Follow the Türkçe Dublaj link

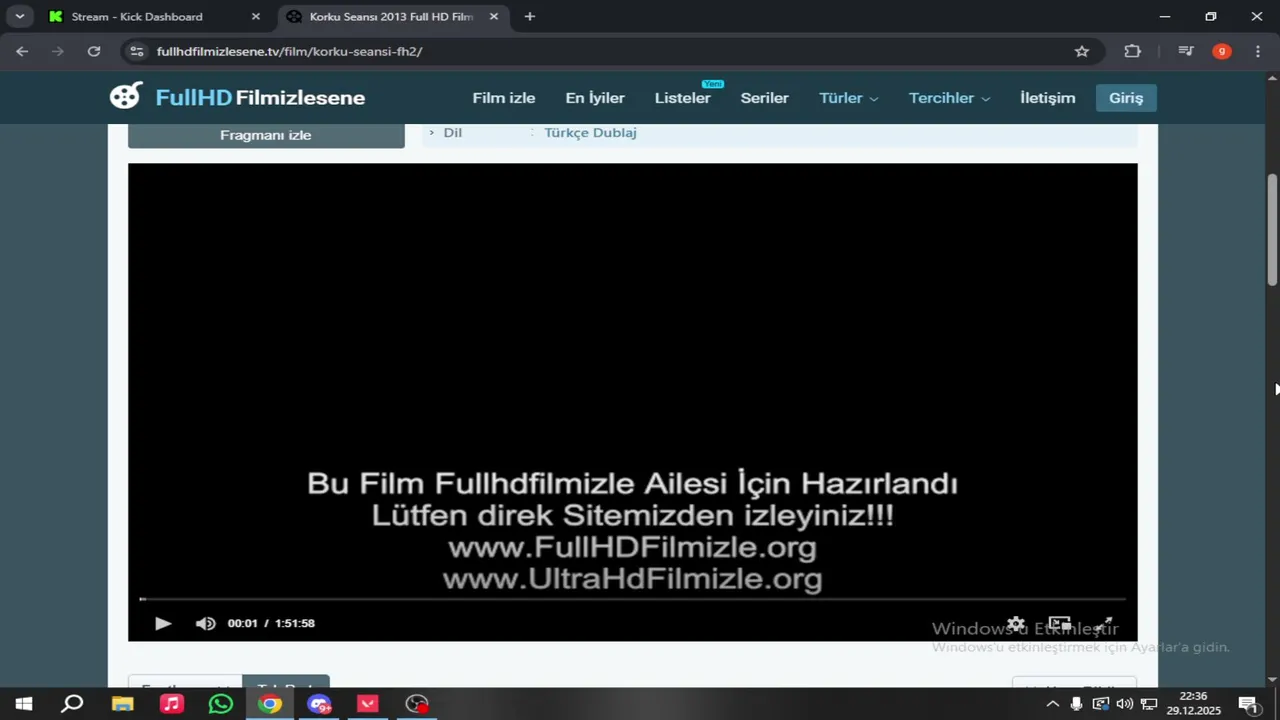(590, 132)
